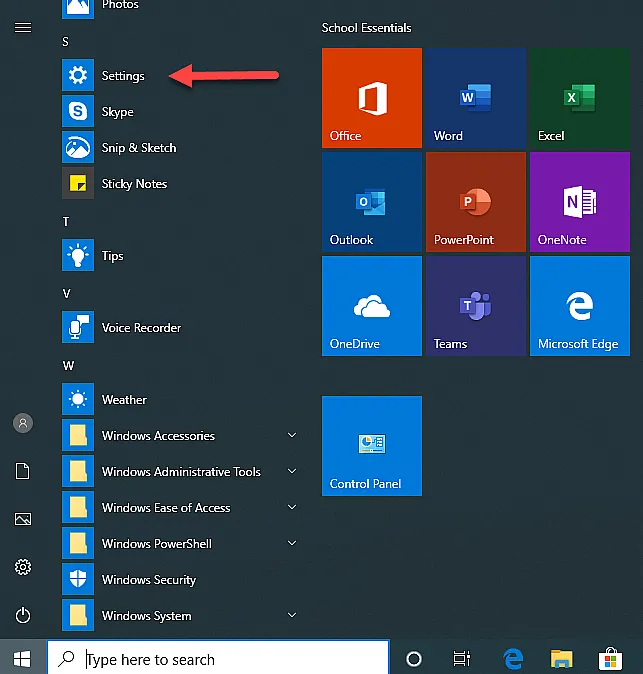Open the Windows Accessories folder
The image size is (643, 674).
[x=181, y=435]
